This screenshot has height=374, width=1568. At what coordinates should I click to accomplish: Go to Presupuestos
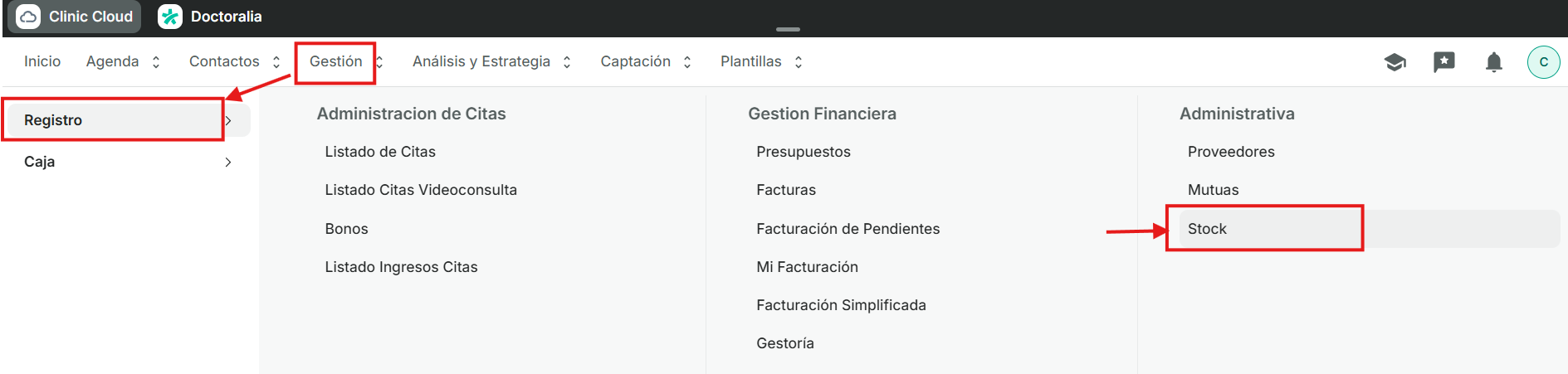(804, 152)
